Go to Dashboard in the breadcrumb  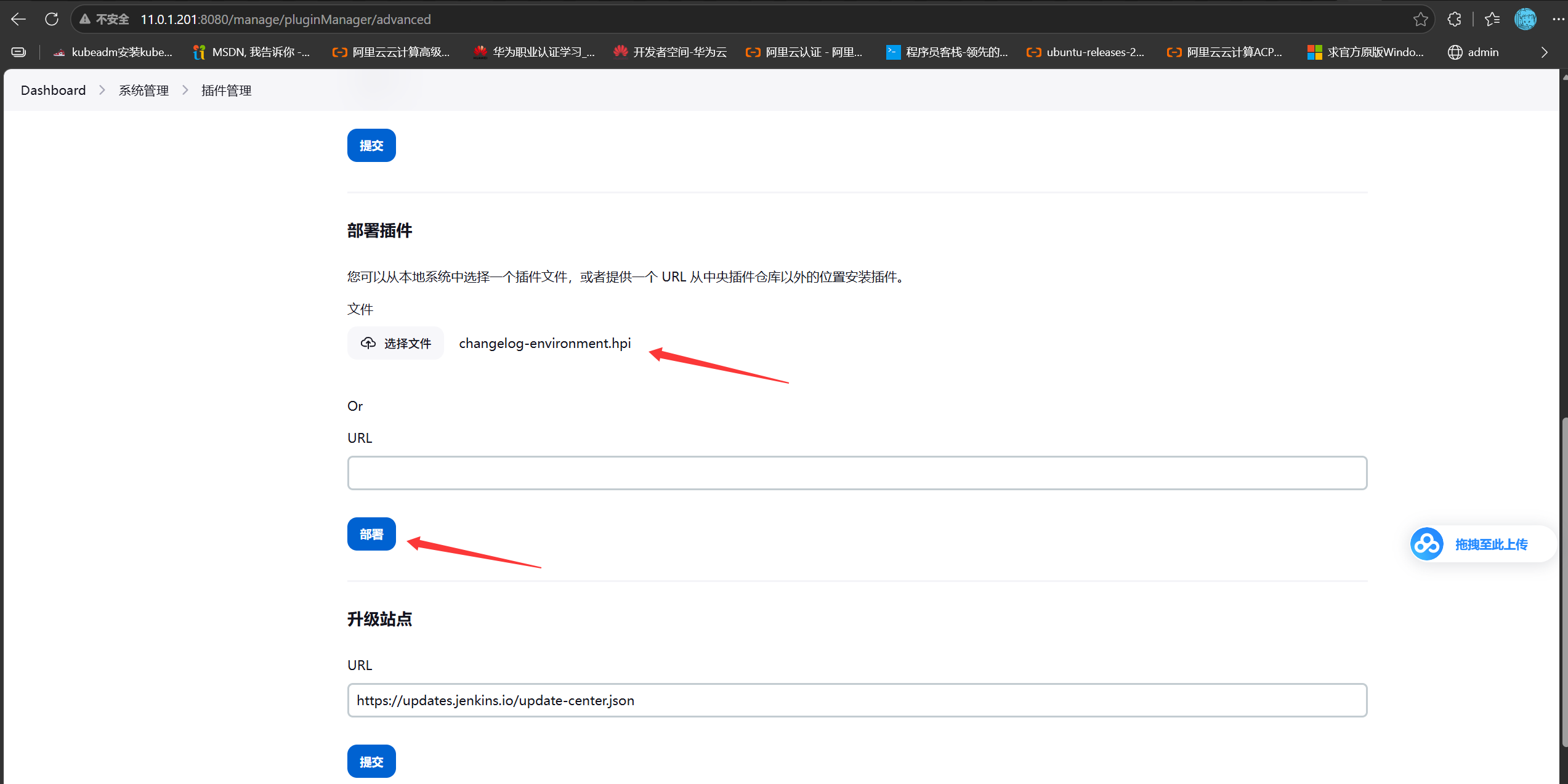click(x=53, y=91)
